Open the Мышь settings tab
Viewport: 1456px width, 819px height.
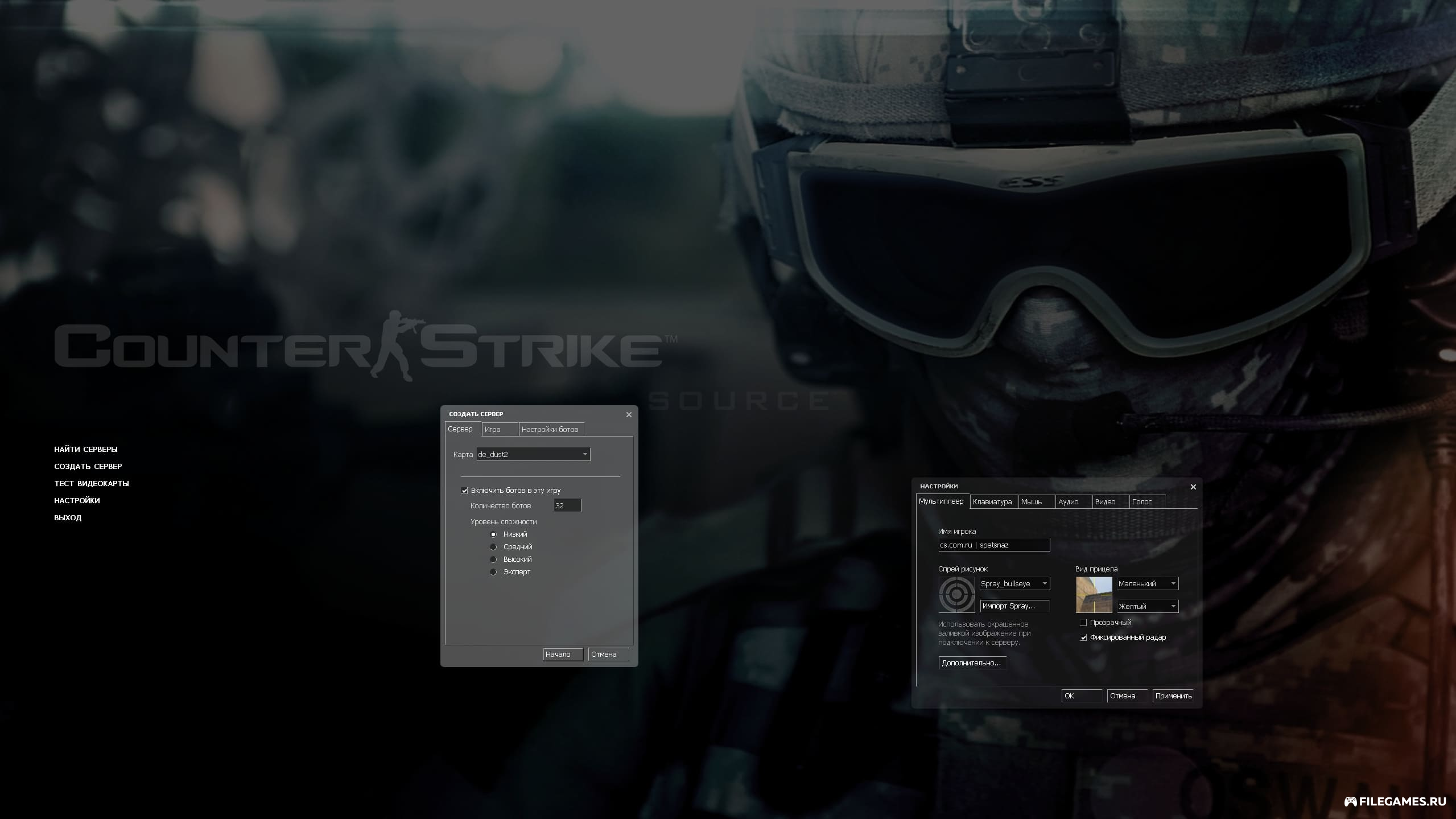(1037, 502)
